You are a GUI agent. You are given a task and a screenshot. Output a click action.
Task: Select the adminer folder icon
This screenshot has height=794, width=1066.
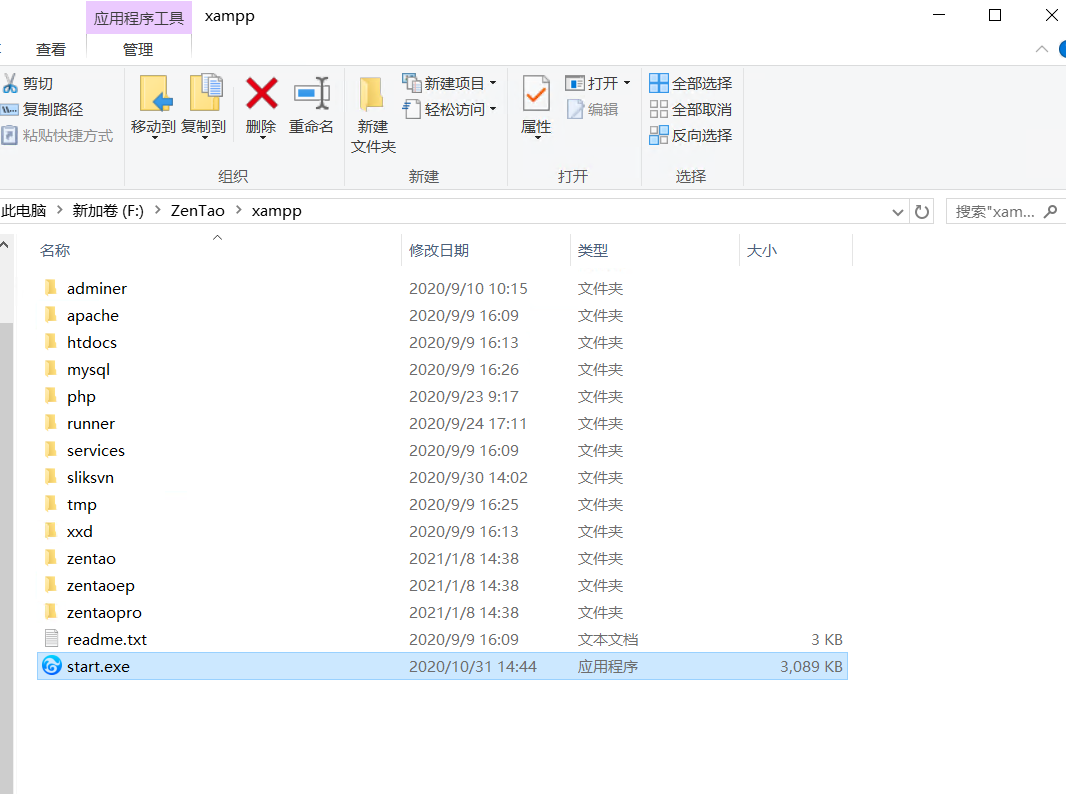point(51,288)
